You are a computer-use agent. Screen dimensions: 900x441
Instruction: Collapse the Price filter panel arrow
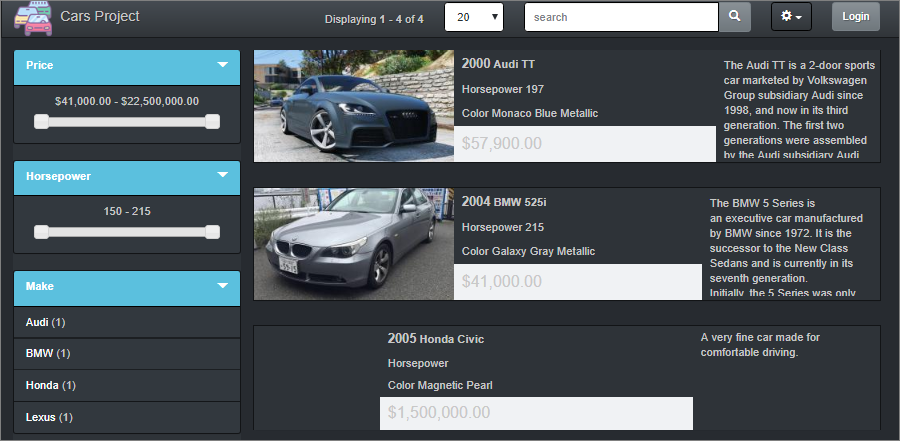tap(222, 65)
